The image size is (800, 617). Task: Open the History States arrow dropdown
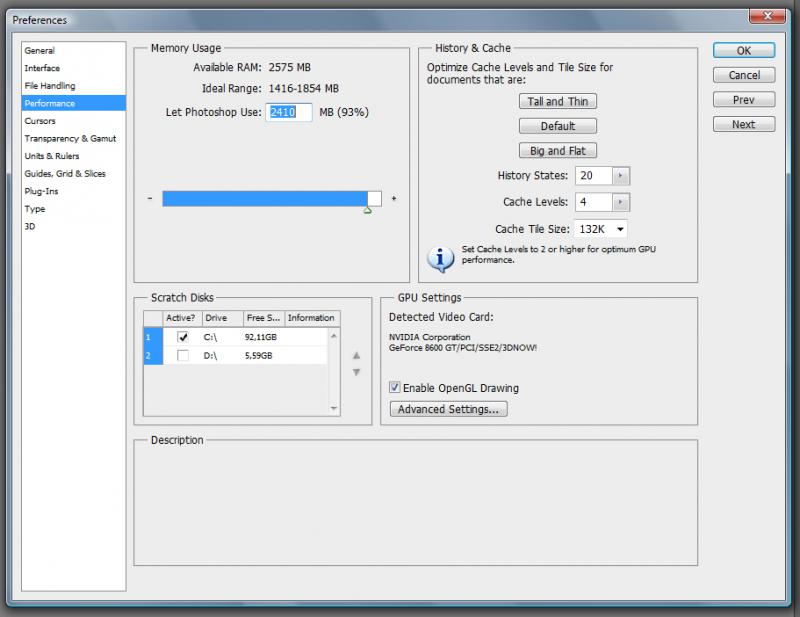(620, 176)
